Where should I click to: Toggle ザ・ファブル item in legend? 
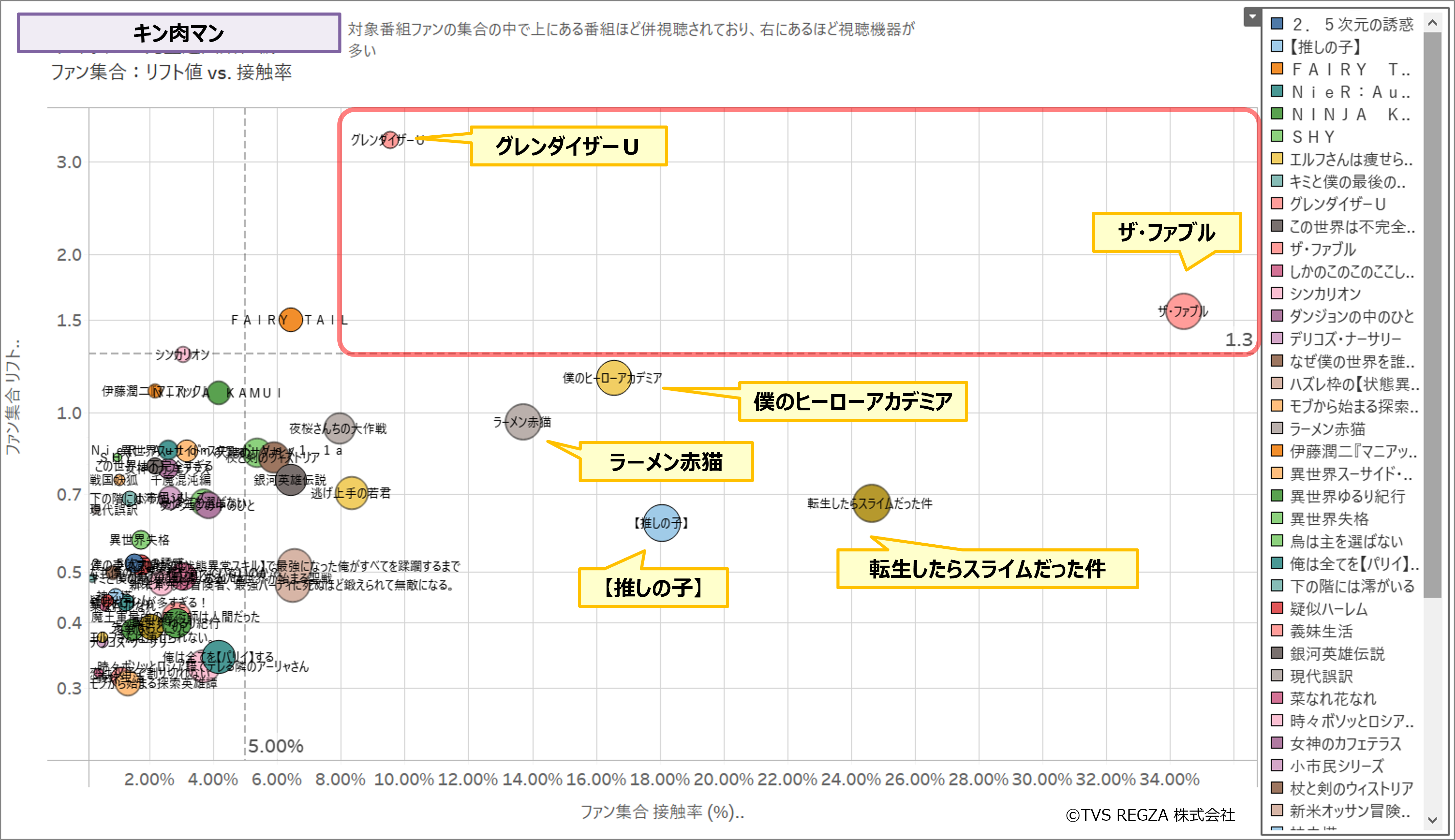[x=1322, y=249]
